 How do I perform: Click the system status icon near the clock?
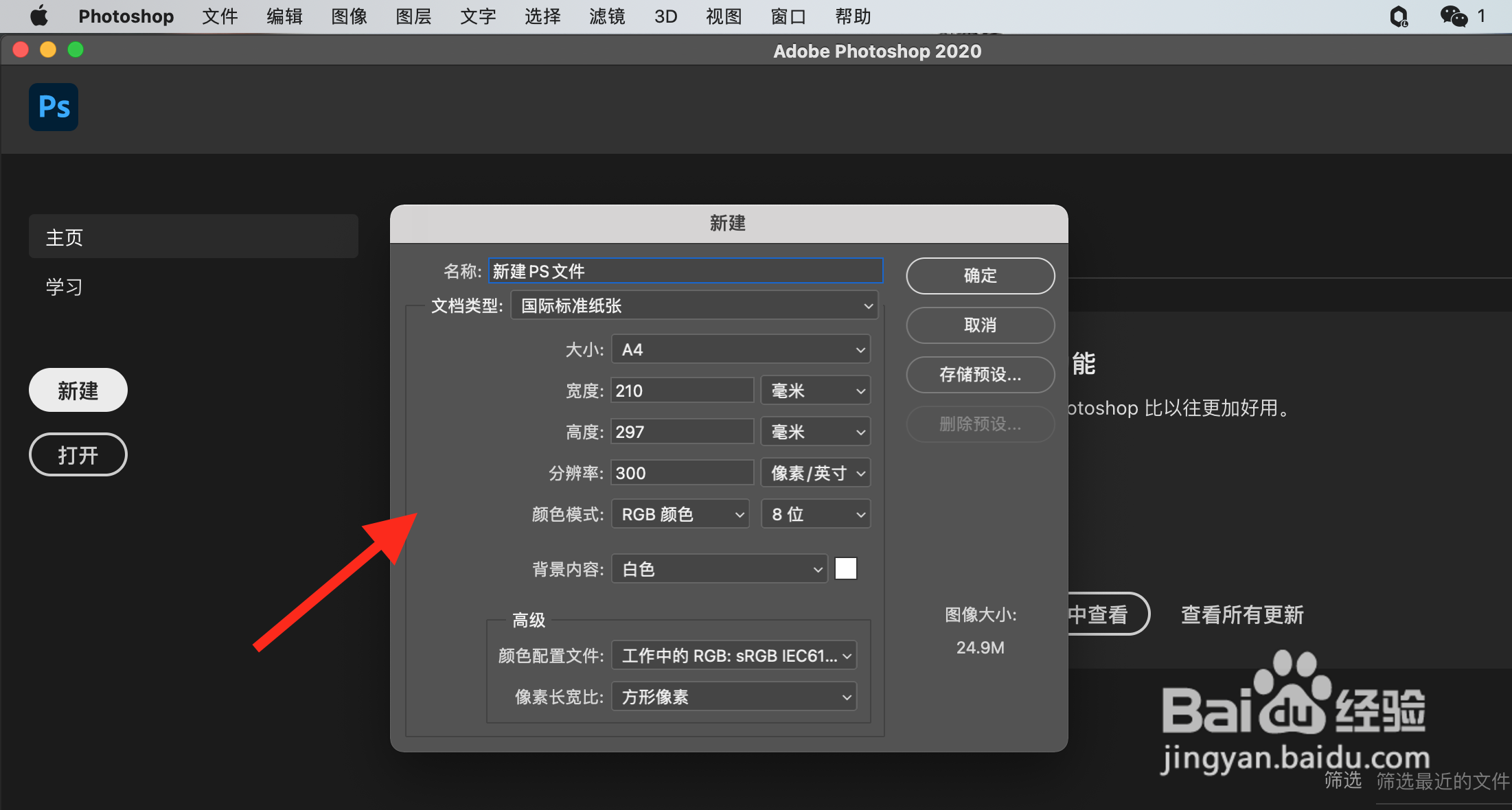1399,16
